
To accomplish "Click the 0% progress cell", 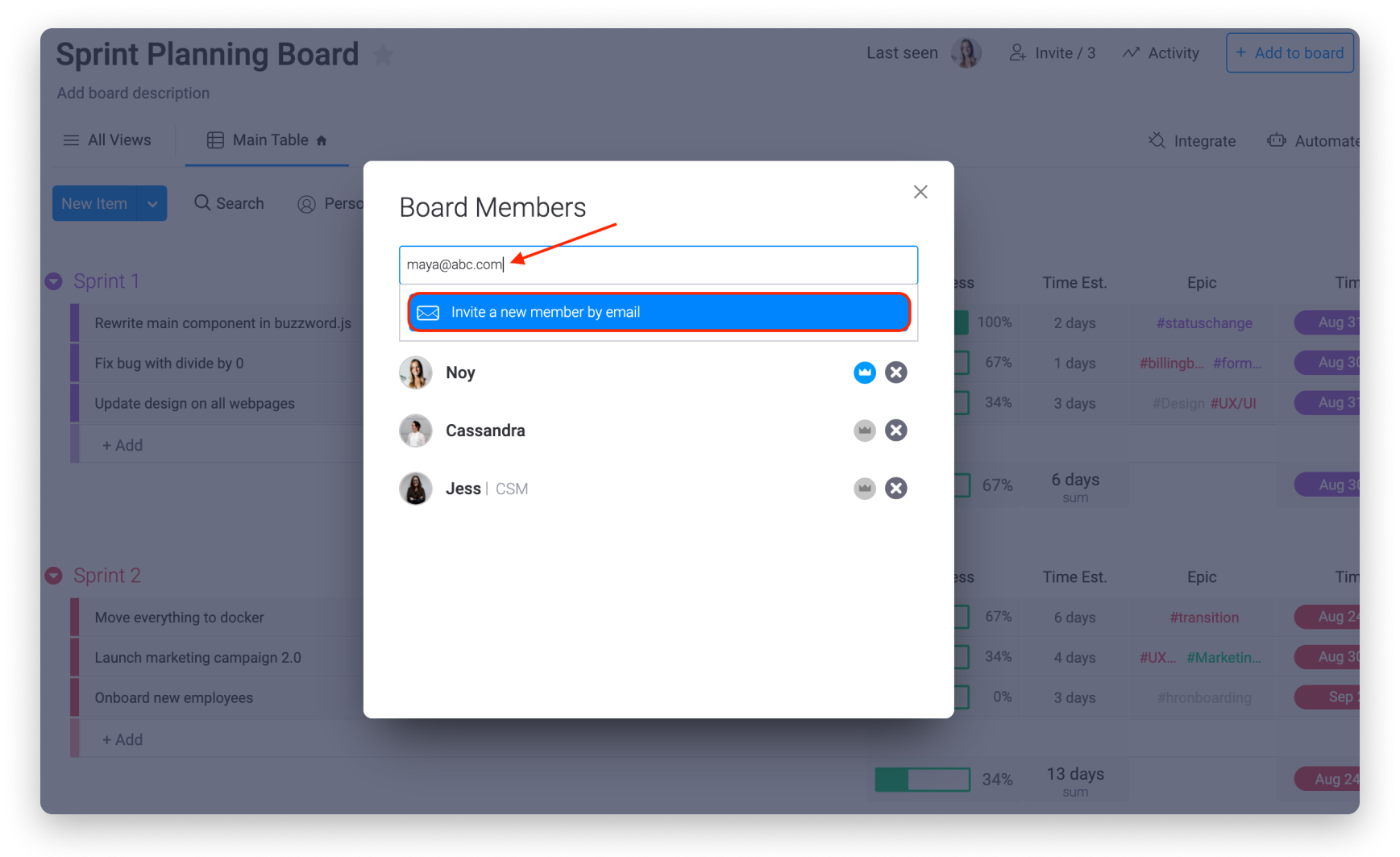I will click(1002, 697).
